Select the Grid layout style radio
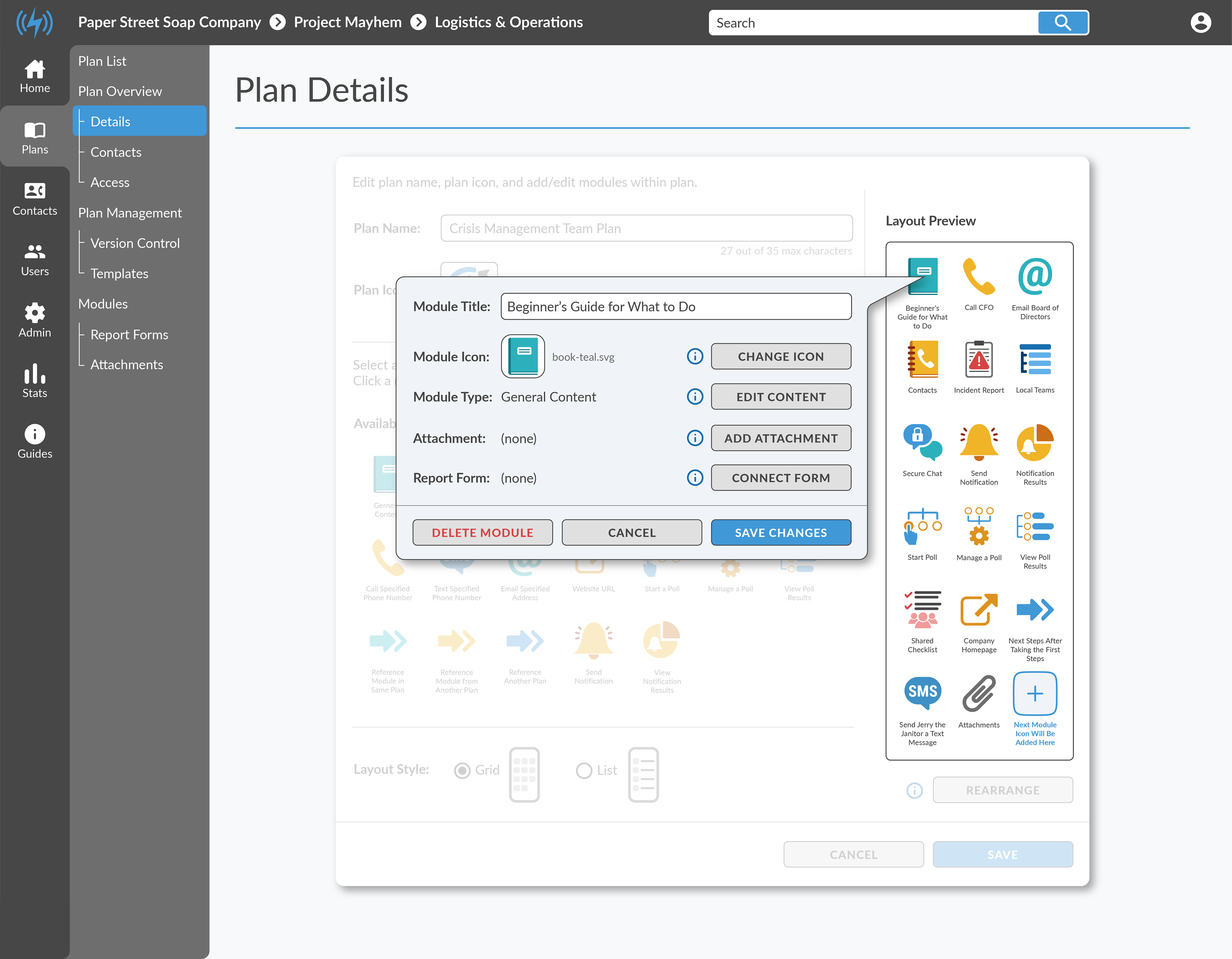This screenshot has width=1232, height=959. coord(462,770)
